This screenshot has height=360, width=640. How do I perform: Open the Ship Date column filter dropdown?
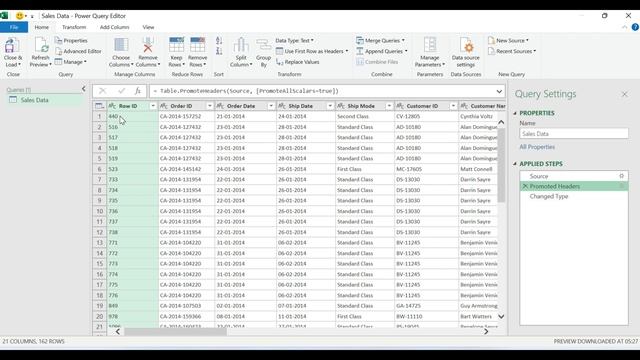330,106
